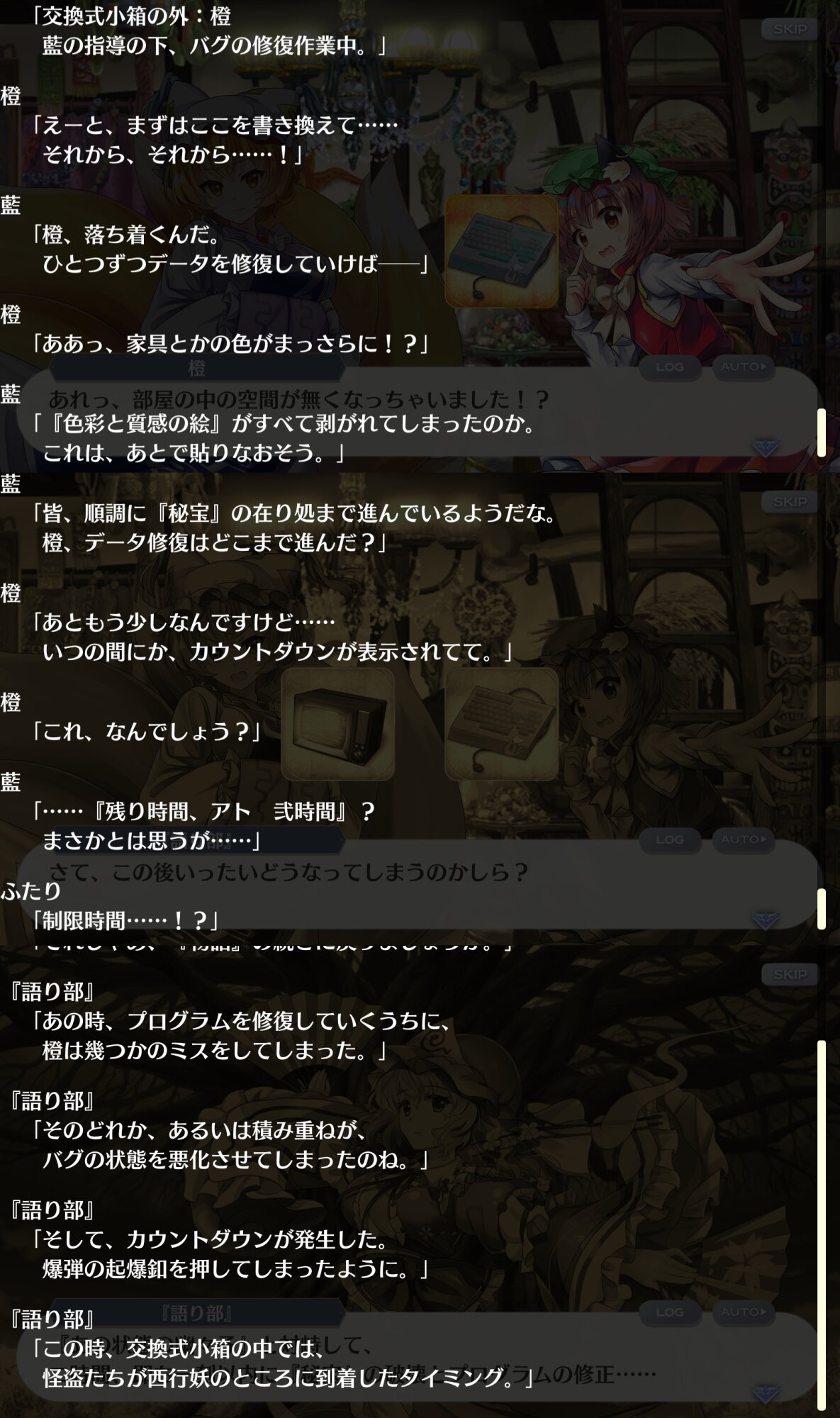
Task: Enable AUTO mode in the sepia television scene
Action: tap(744, 839)
